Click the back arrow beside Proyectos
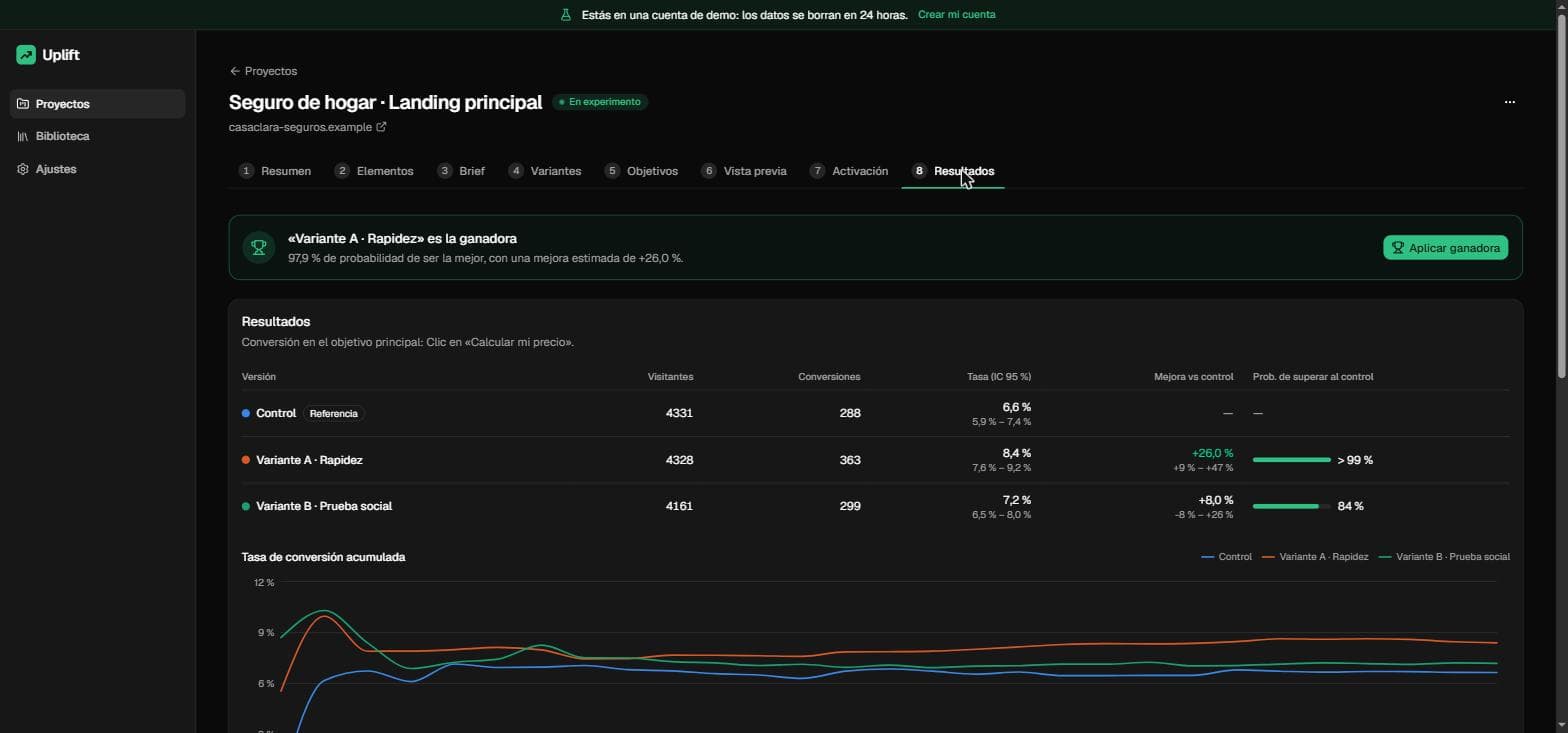Image resolution: width=1568 pixels, height=733 pixels. [235, 71]
